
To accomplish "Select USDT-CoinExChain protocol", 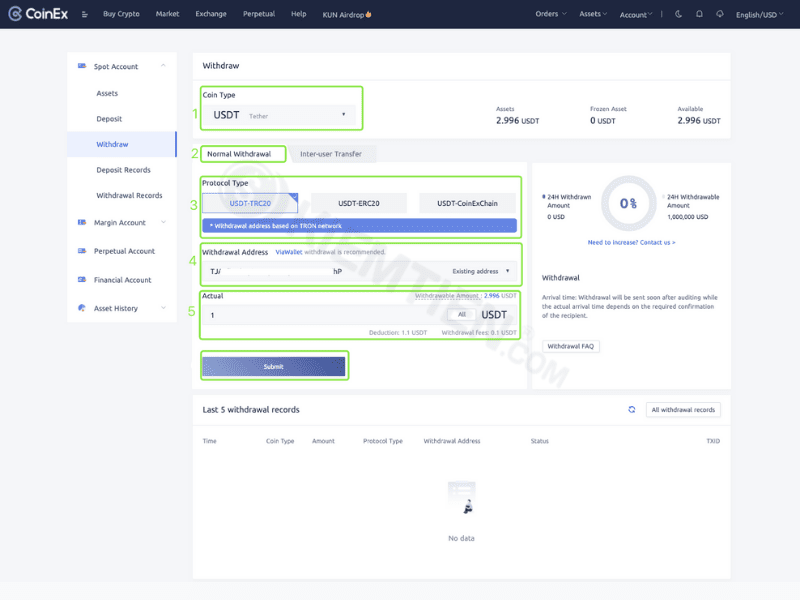I will (x=467, y=203).
